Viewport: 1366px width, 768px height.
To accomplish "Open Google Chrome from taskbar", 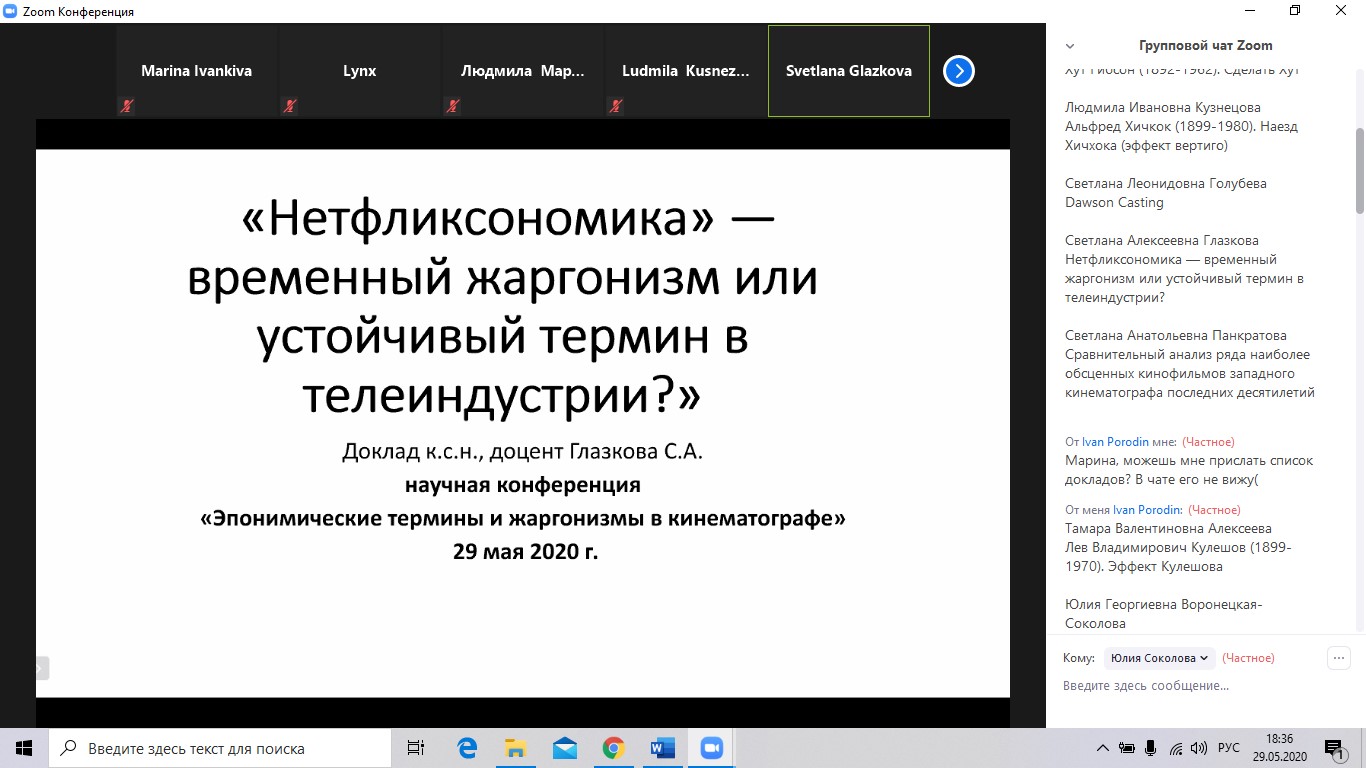I will (614, 748).
